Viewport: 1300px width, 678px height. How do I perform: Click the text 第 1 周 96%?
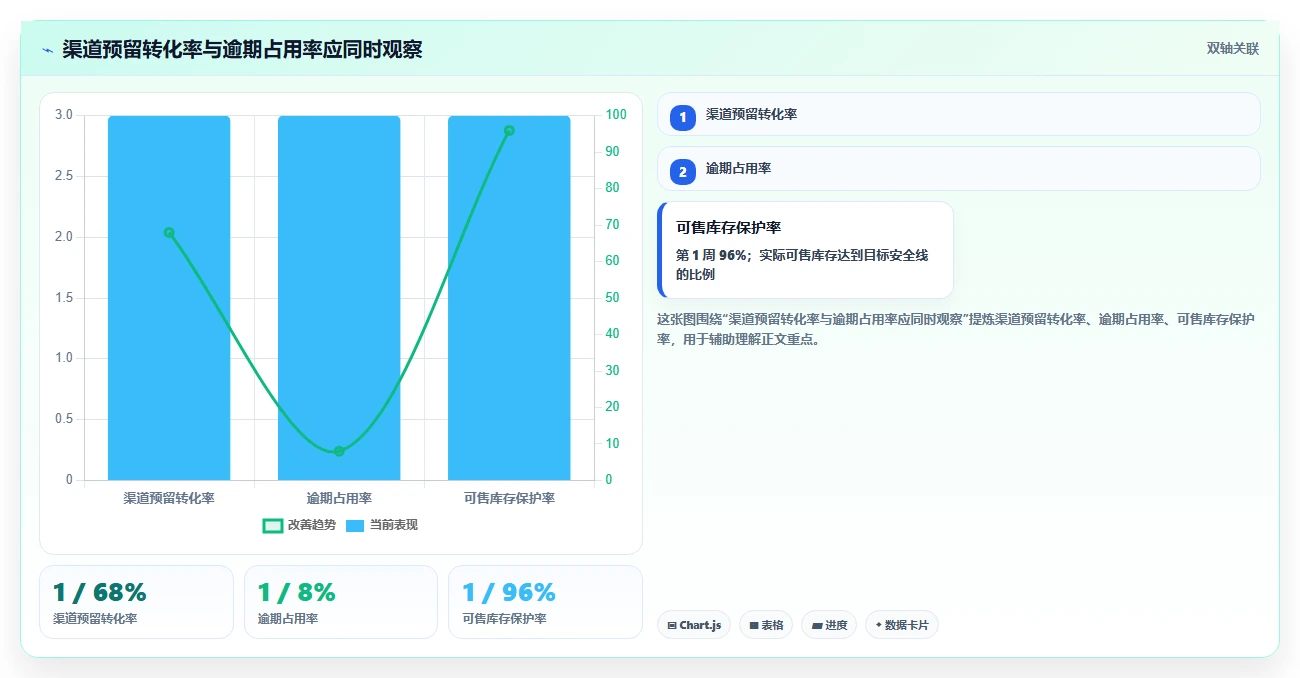tap(711, 256)
